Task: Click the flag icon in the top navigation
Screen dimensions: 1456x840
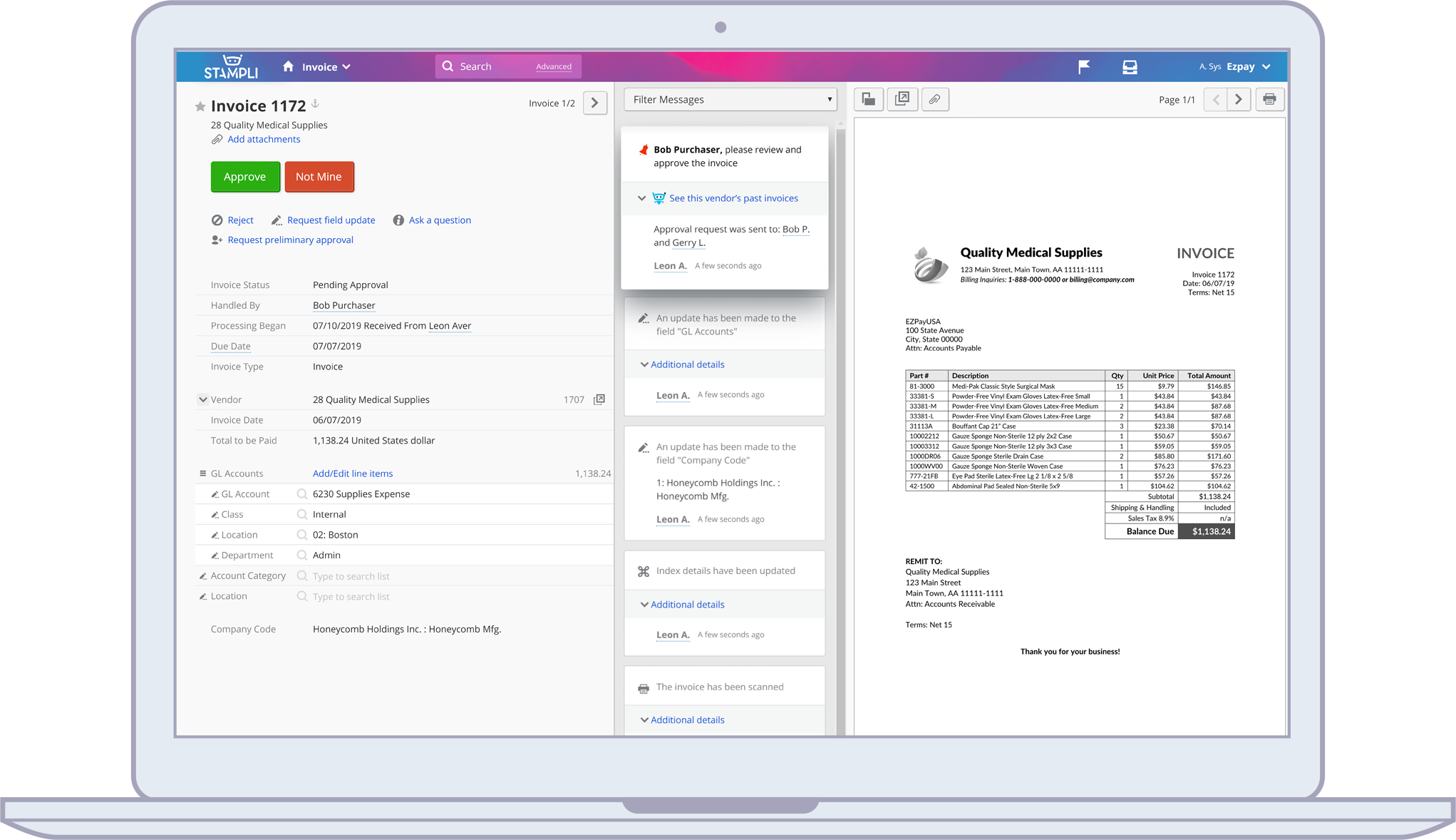Action: click(1083, 66)
